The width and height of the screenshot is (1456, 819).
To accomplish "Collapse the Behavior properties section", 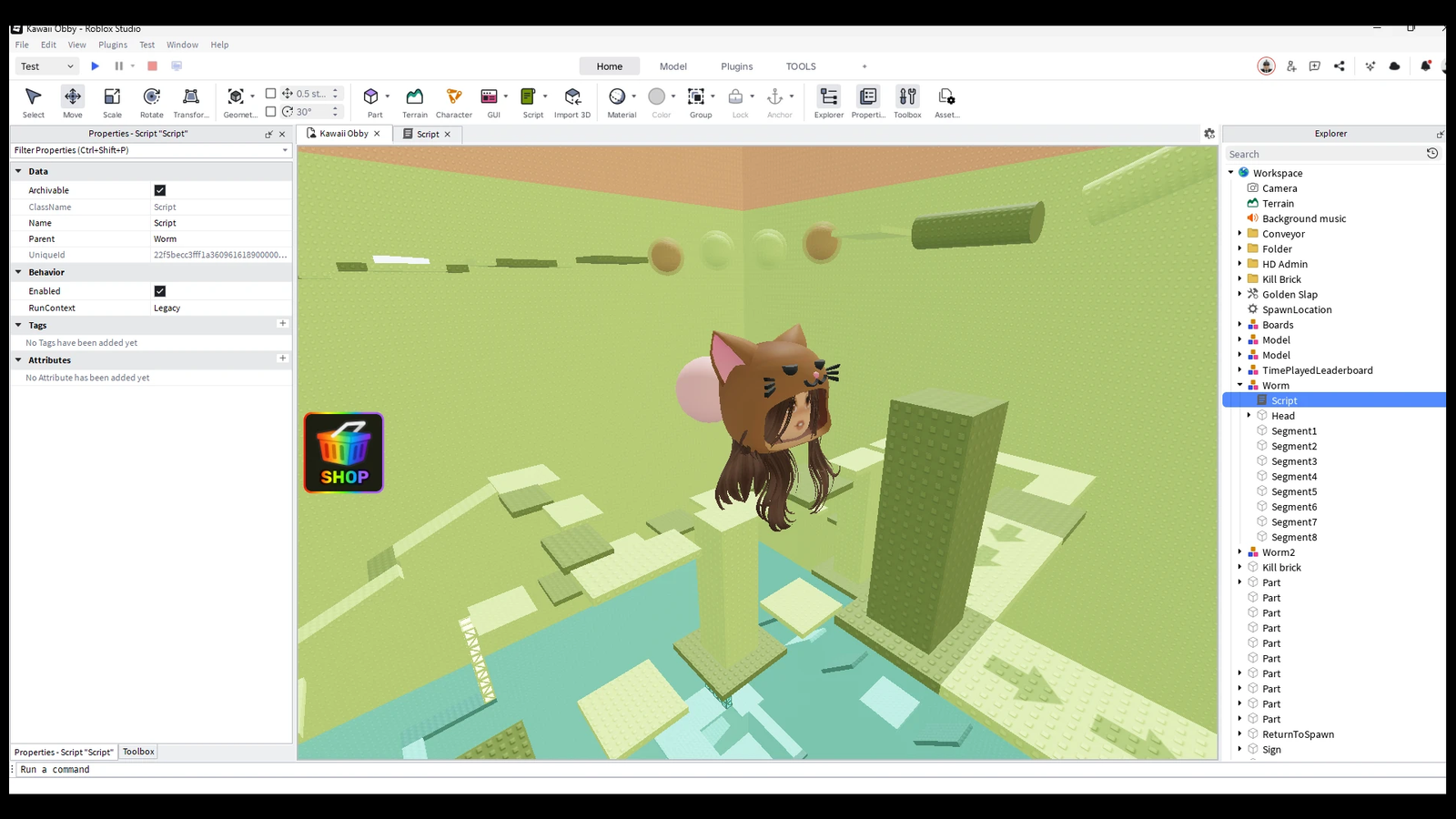I will (18, 272).
